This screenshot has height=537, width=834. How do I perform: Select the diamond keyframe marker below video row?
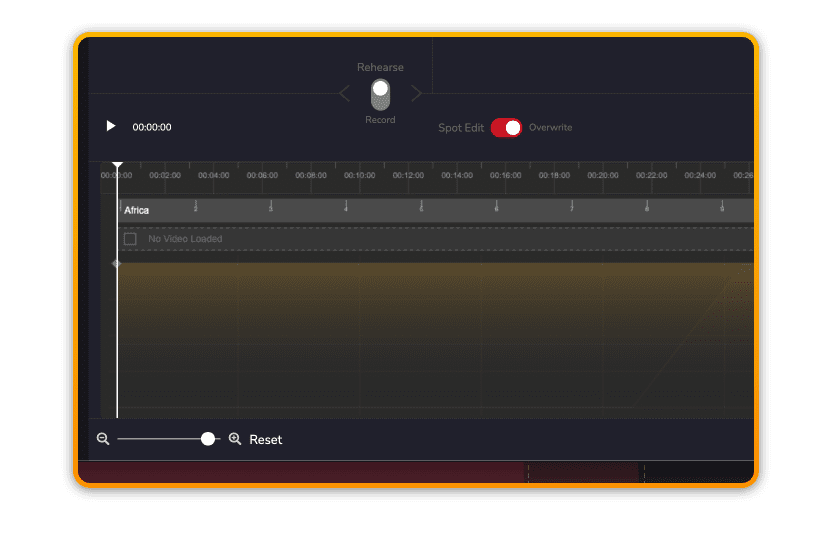pyautogui.click(x=116, y=264)
